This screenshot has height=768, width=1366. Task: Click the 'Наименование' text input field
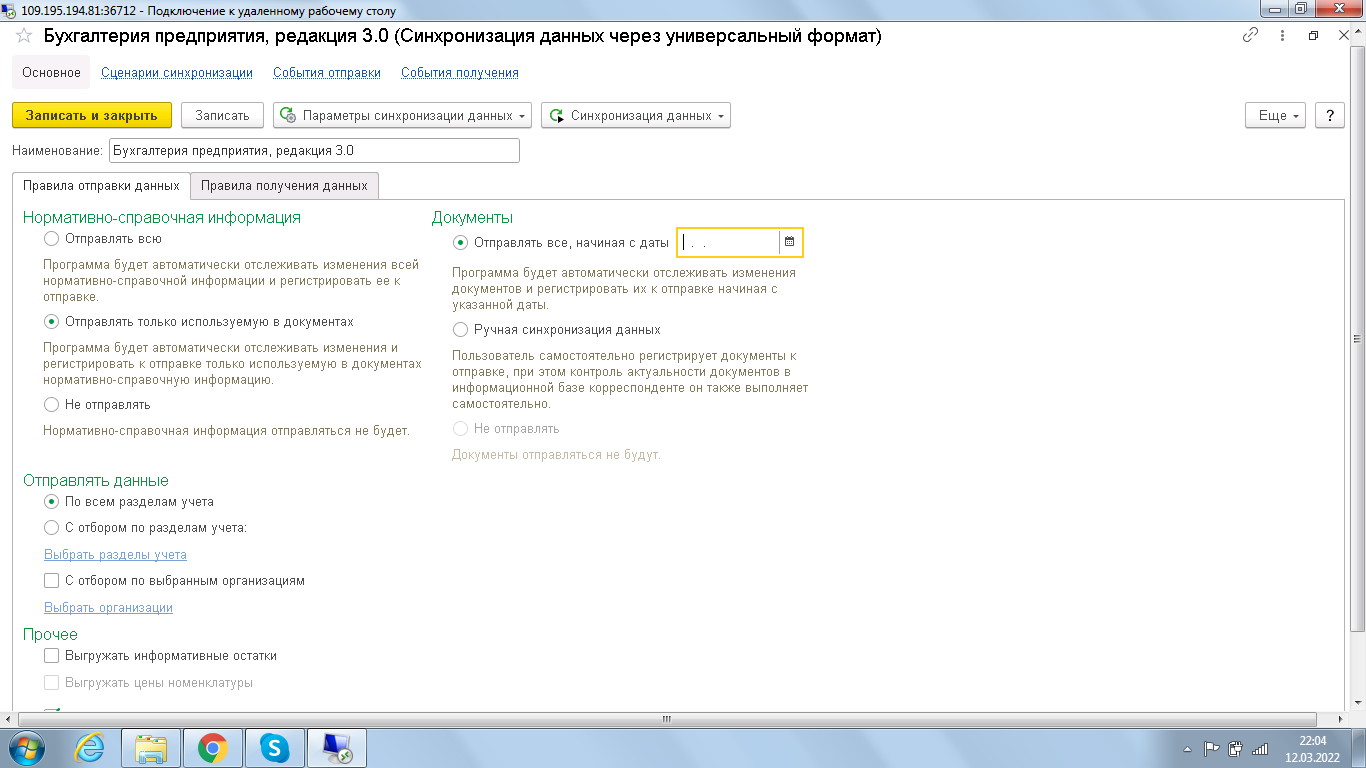tap(314, 150)
